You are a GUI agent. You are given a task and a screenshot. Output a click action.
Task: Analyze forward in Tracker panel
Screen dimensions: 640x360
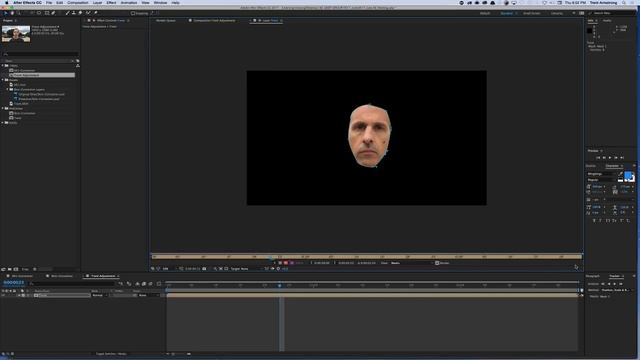pos(615,284)
